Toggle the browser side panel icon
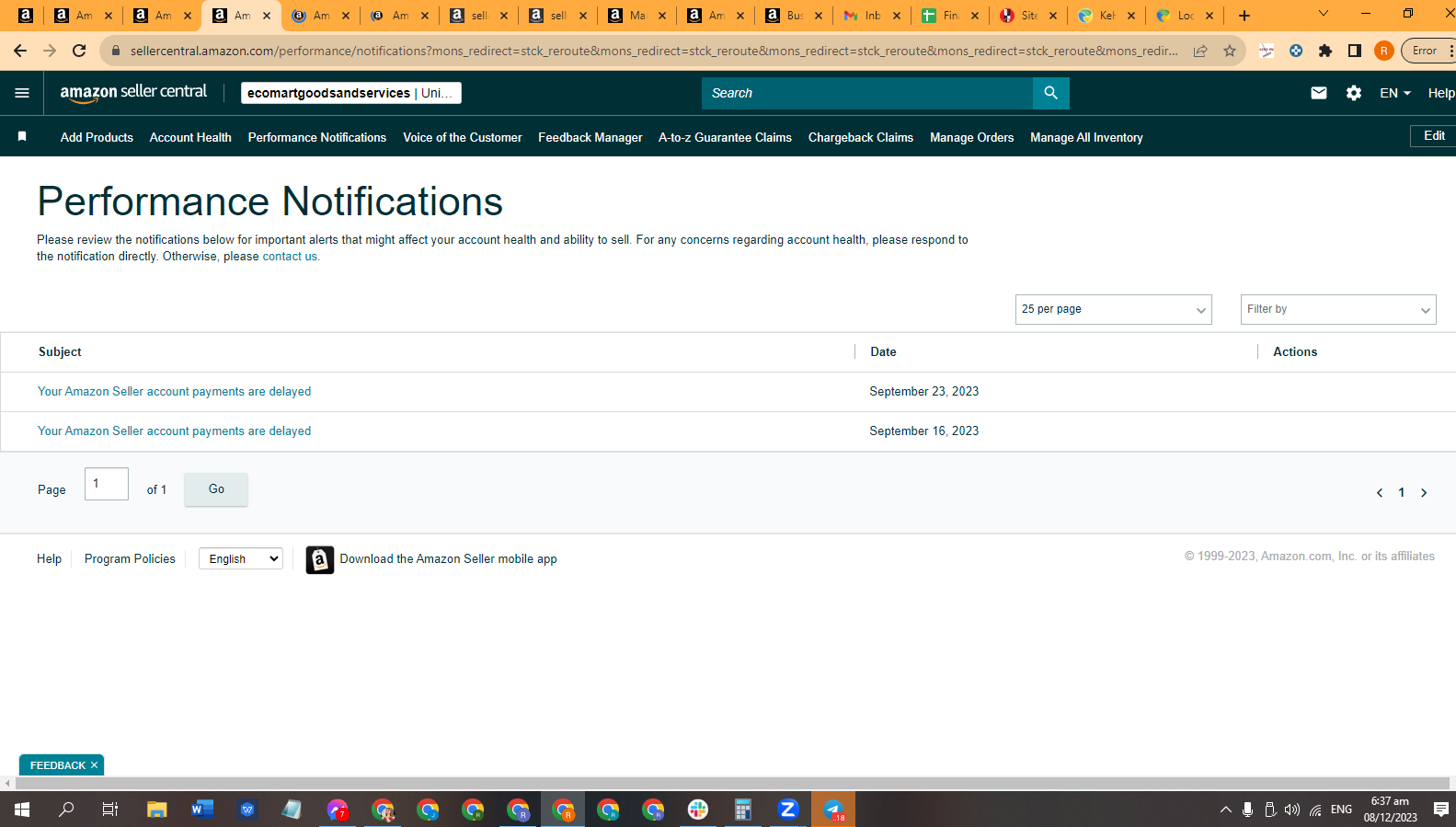Screen dimensions: 1456x827 (x=1355, y=51)
